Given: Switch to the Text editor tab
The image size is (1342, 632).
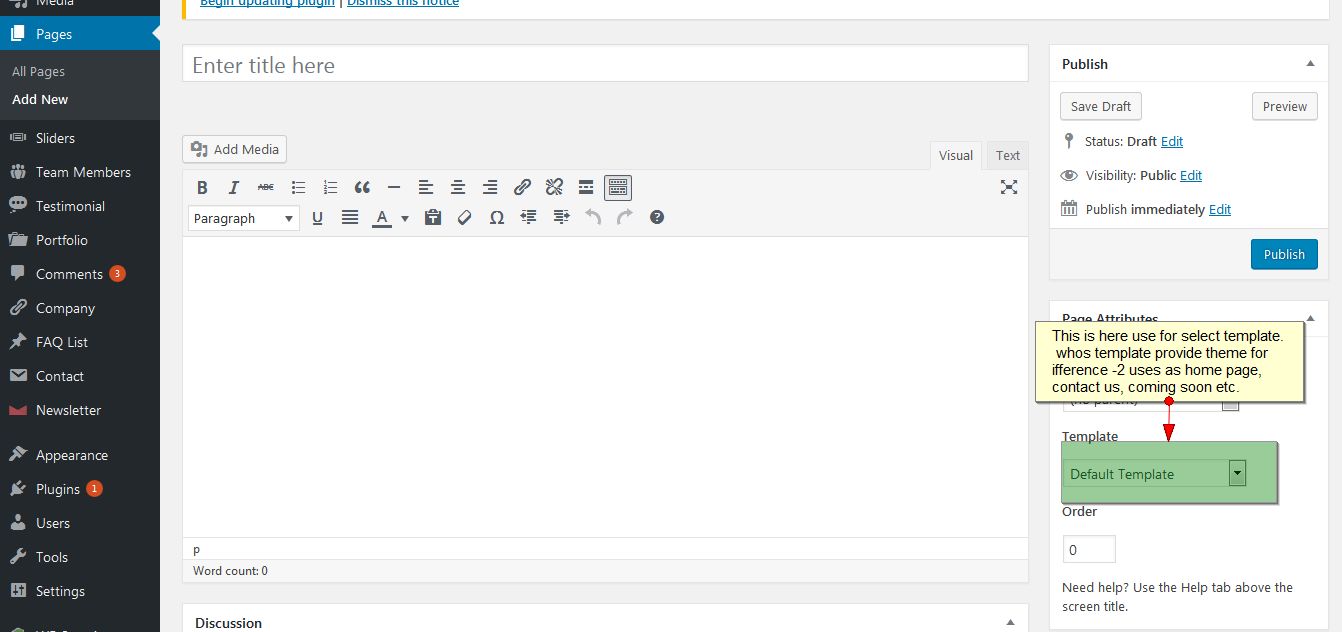Looking at the screenshot, I should pos(1007,155).
